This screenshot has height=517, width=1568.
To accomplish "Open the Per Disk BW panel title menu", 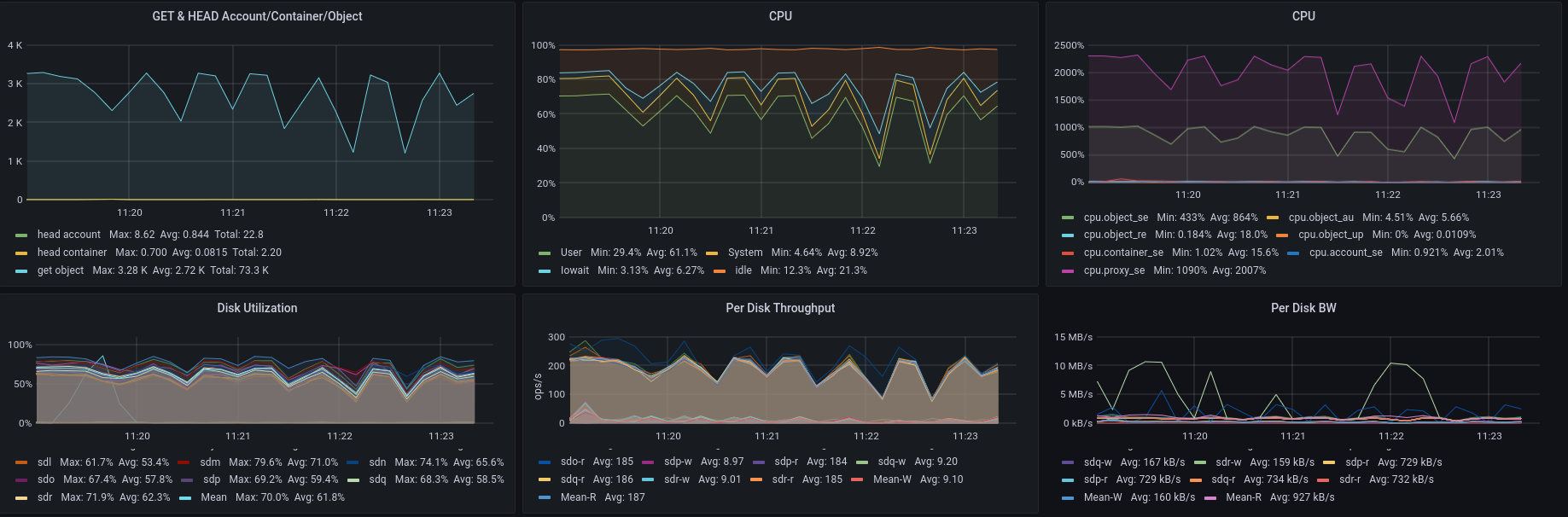I will pyautogui.click(x=1303, y=308).
